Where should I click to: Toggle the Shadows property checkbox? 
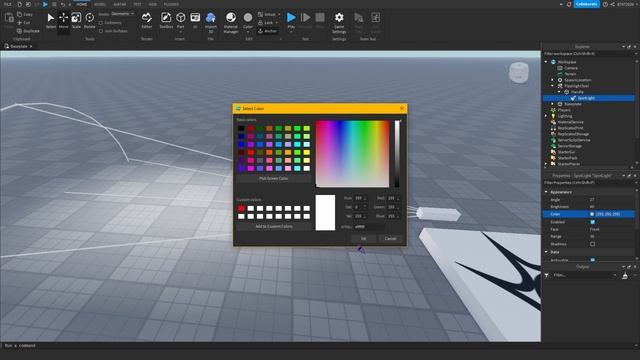coord(592,244)
